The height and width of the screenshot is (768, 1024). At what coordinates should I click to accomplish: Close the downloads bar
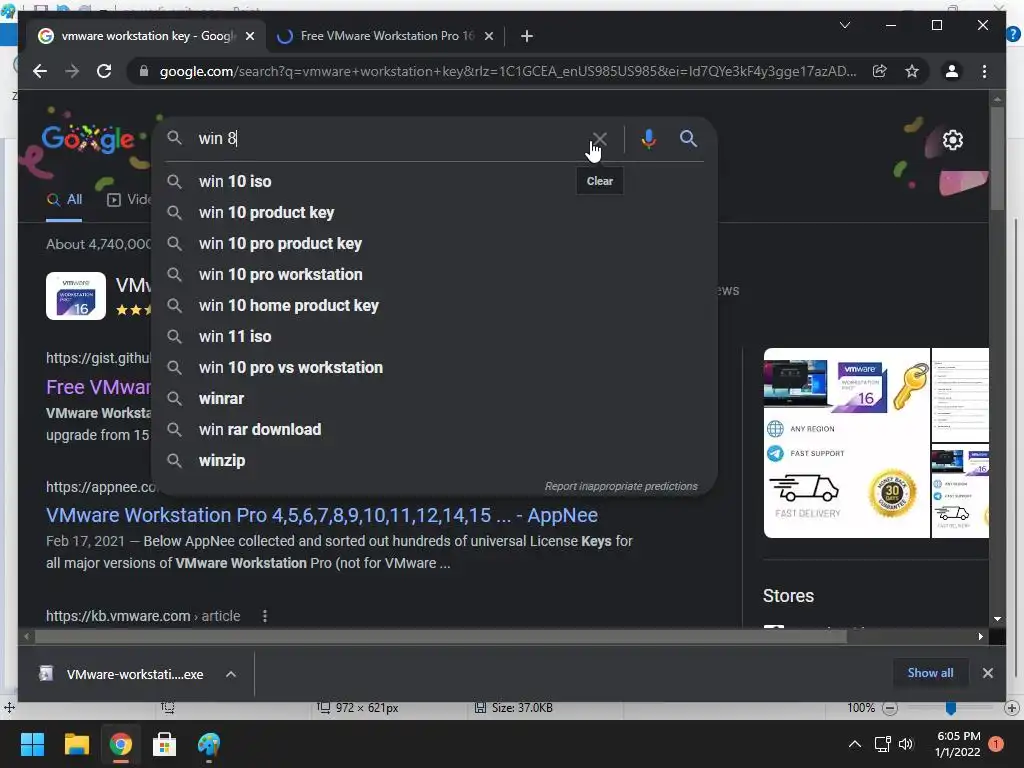coord(987,673)
